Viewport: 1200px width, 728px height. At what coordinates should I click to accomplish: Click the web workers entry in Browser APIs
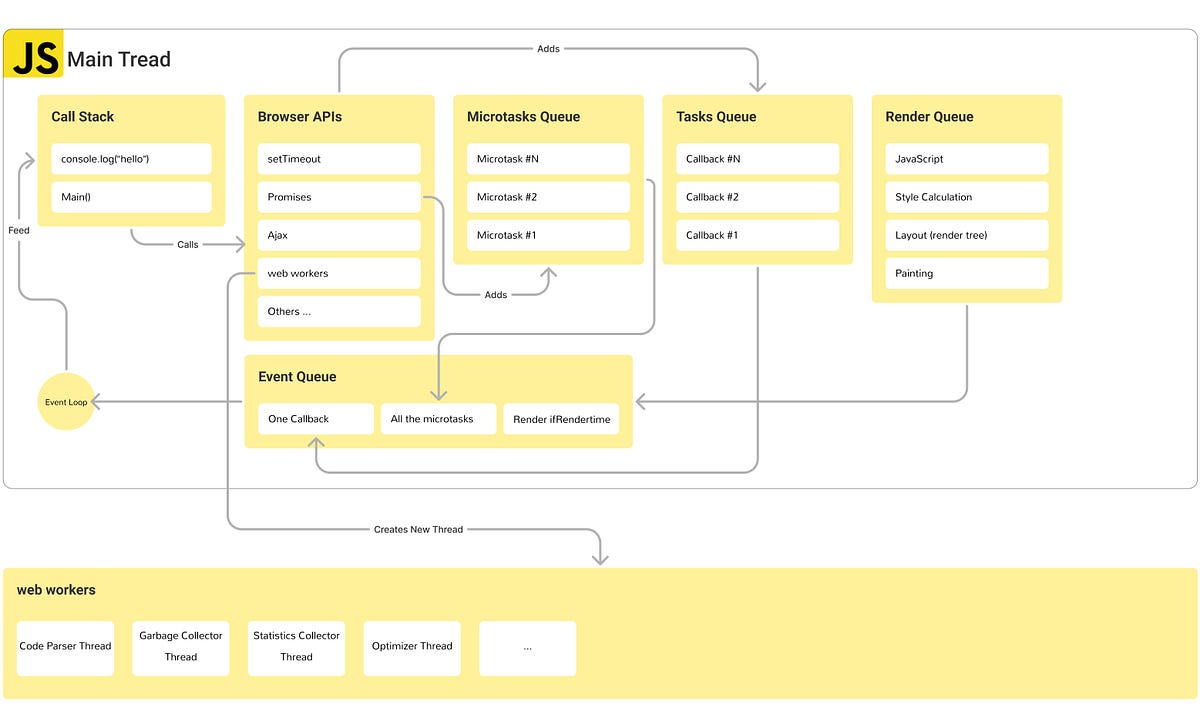[x=338, y=273]
